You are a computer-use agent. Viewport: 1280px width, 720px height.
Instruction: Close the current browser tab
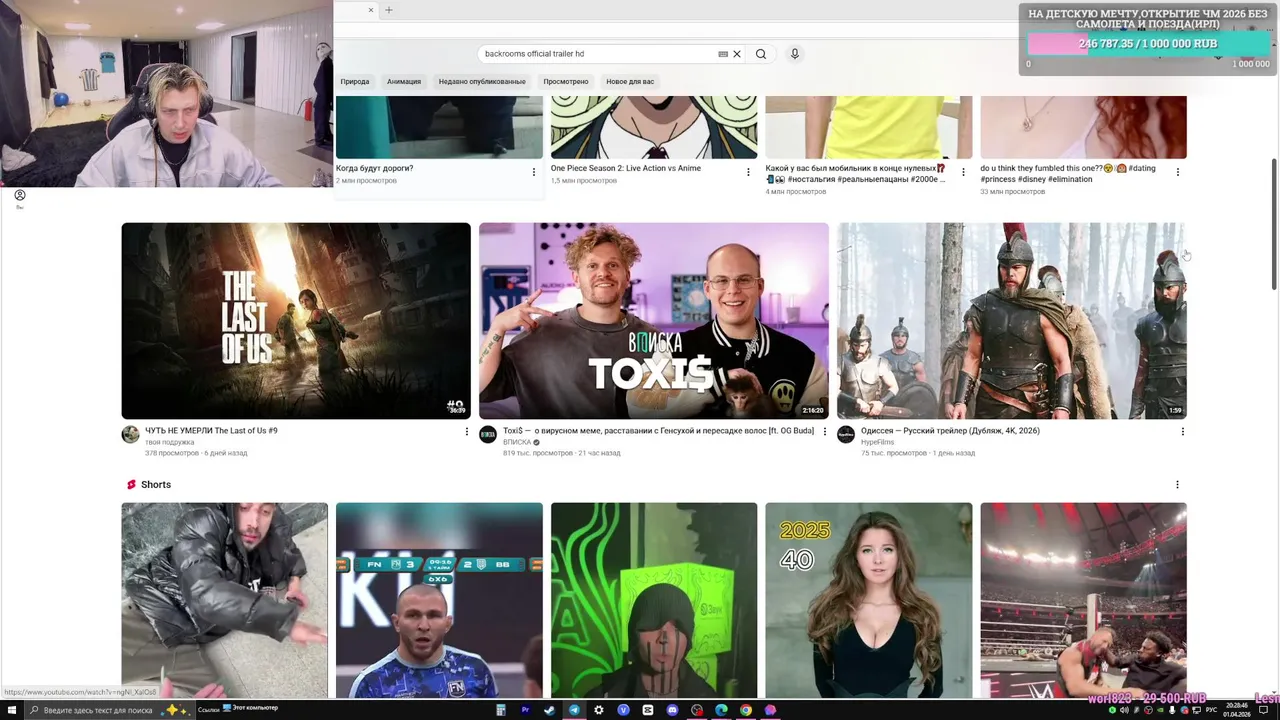(370, 10)
